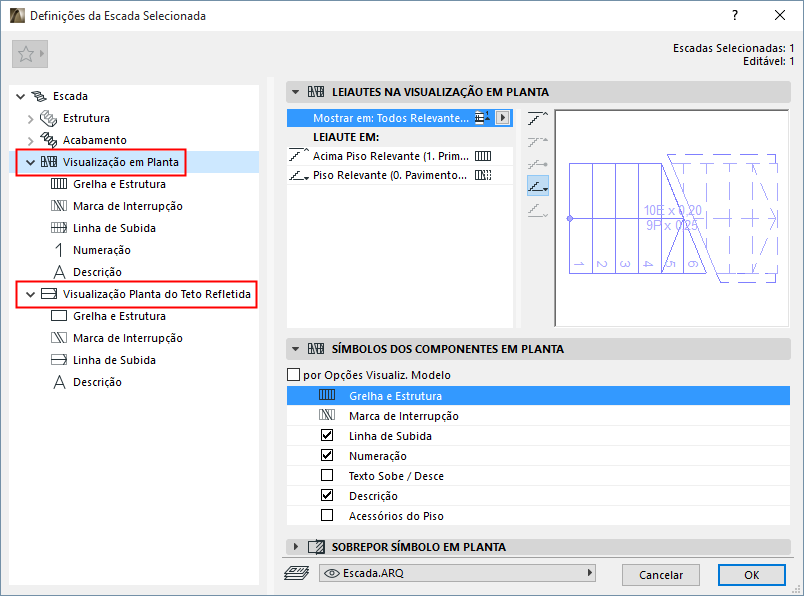Click layout symbol icon for Acima Piso Relevante

(483, 156)
